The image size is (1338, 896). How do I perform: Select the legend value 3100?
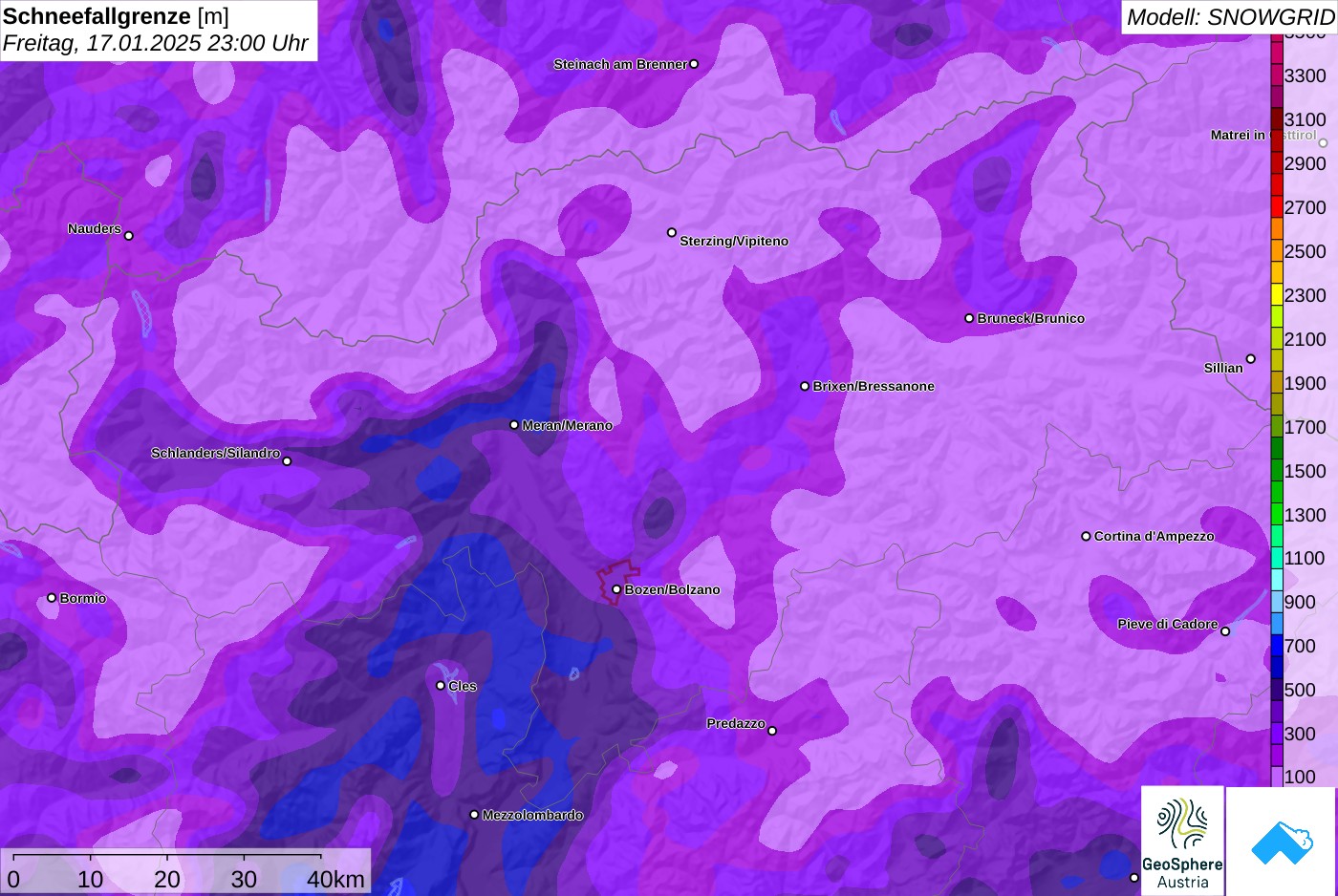click(x=1305, y=119)
